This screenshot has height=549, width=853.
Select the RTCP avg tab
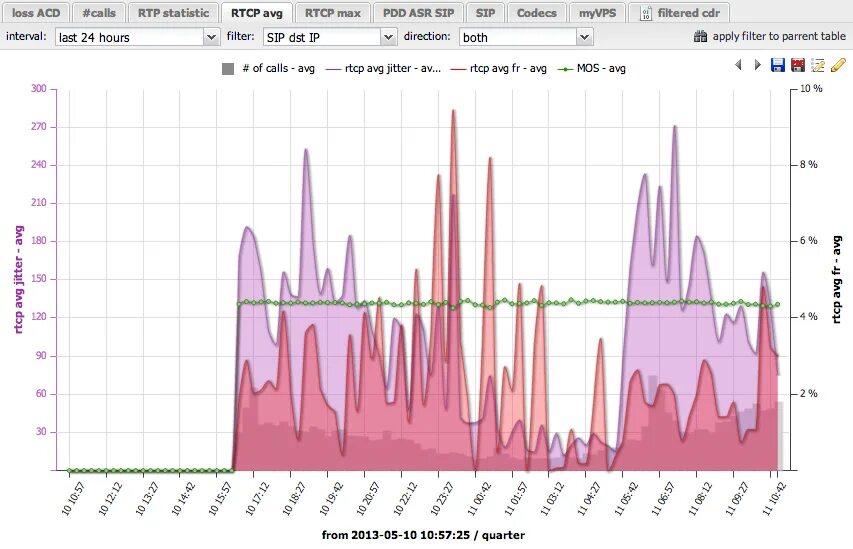click(257, 13)
